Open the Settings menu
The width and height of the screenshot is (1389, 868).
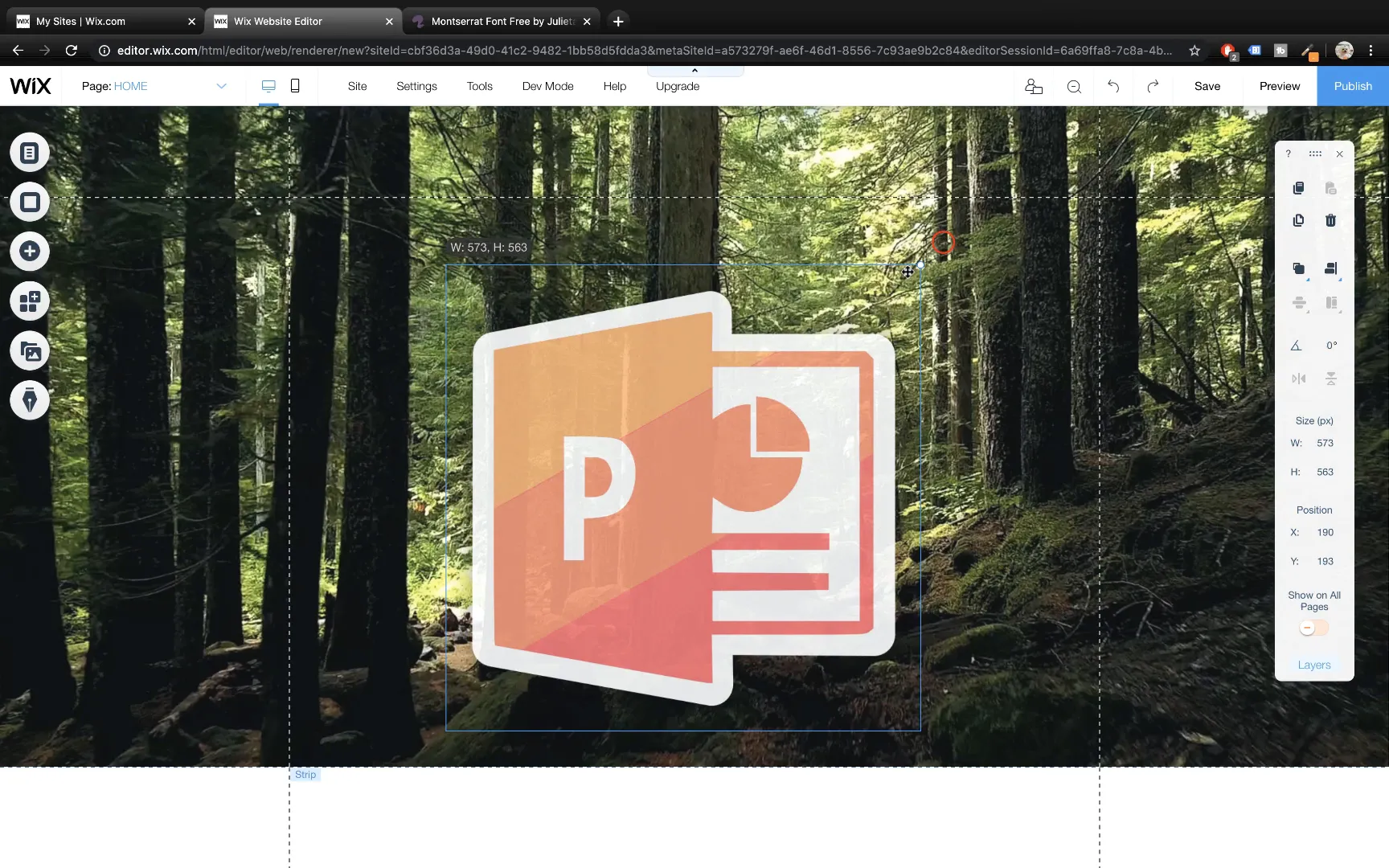pos(416,86)
